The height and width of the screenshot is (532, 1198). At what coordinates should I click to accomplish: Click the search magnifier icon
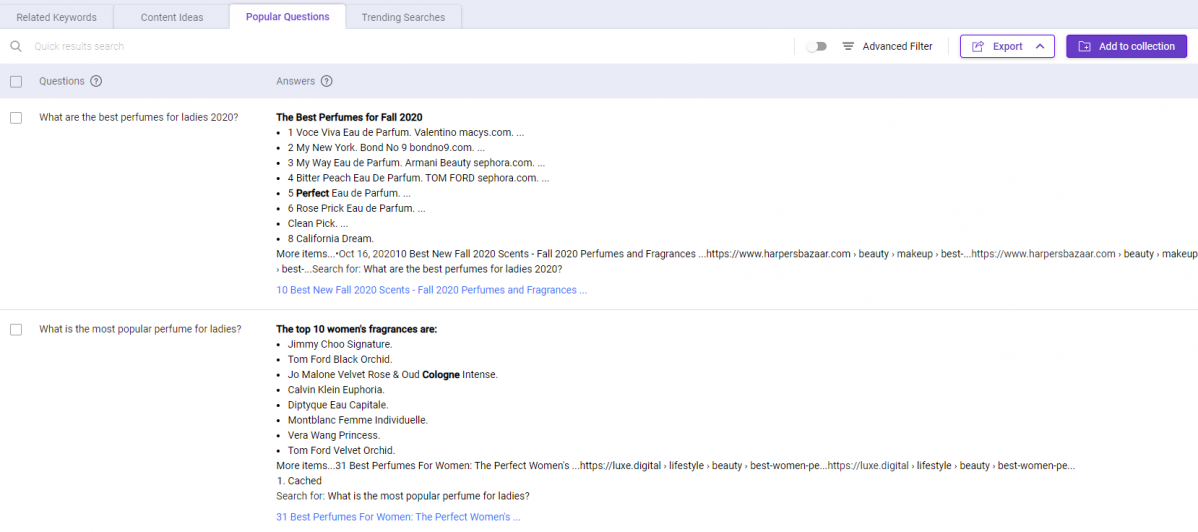15,47
